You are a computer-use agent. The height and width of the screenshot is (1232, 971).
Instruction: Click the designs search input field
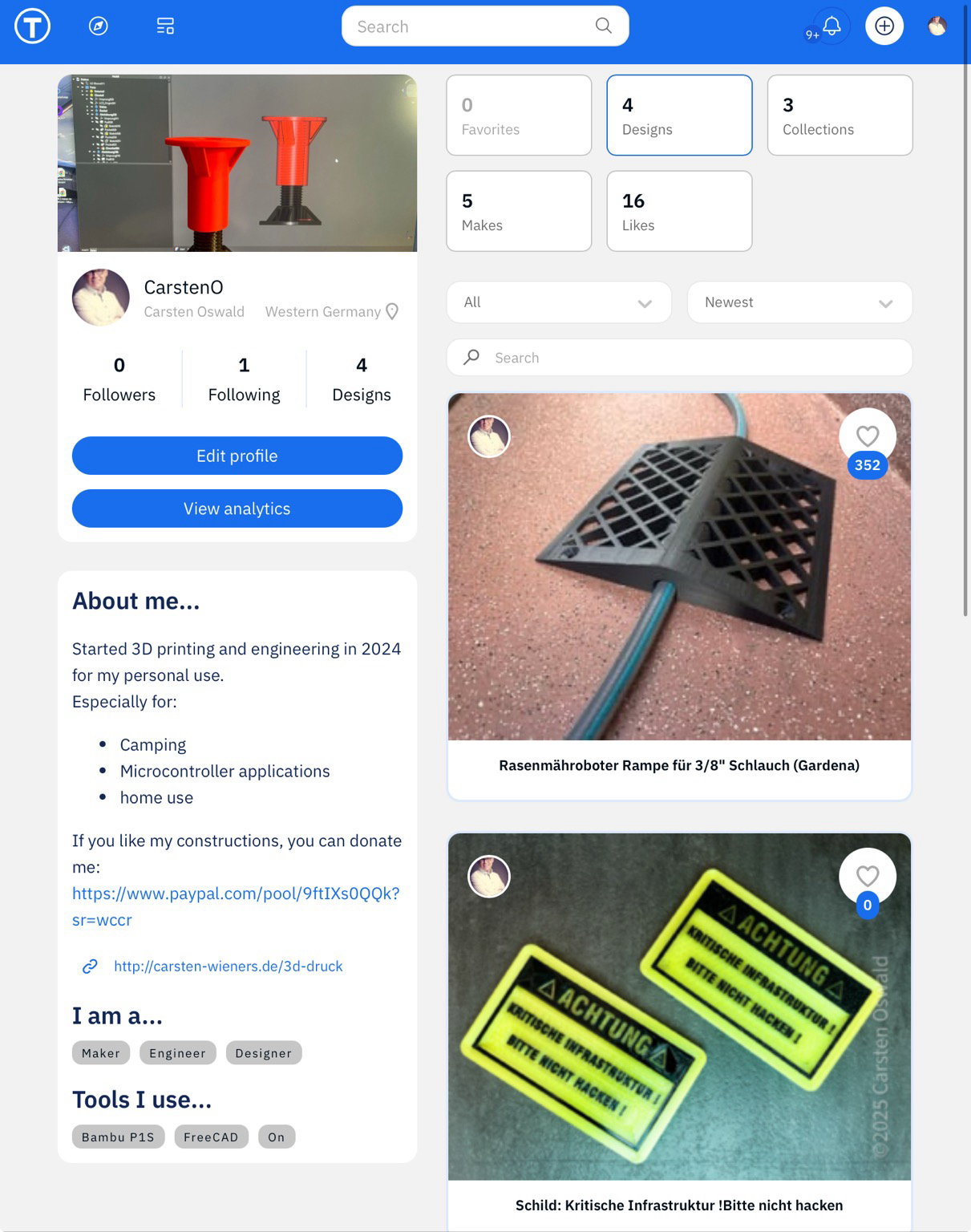click(x=679, y=358)
